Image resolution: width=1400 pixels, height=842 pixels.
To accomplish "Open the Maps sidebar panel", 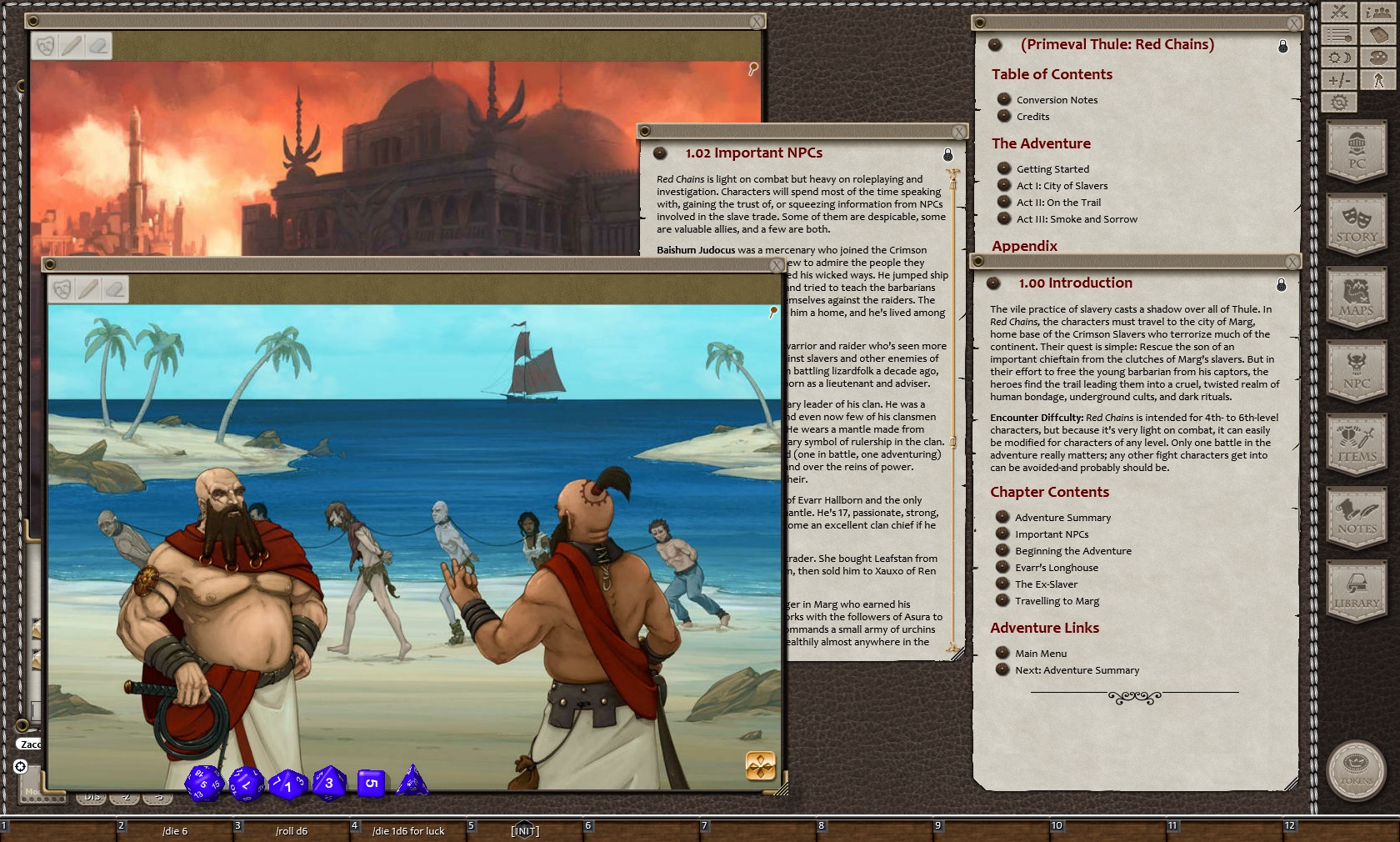I will click(1356, 298).
